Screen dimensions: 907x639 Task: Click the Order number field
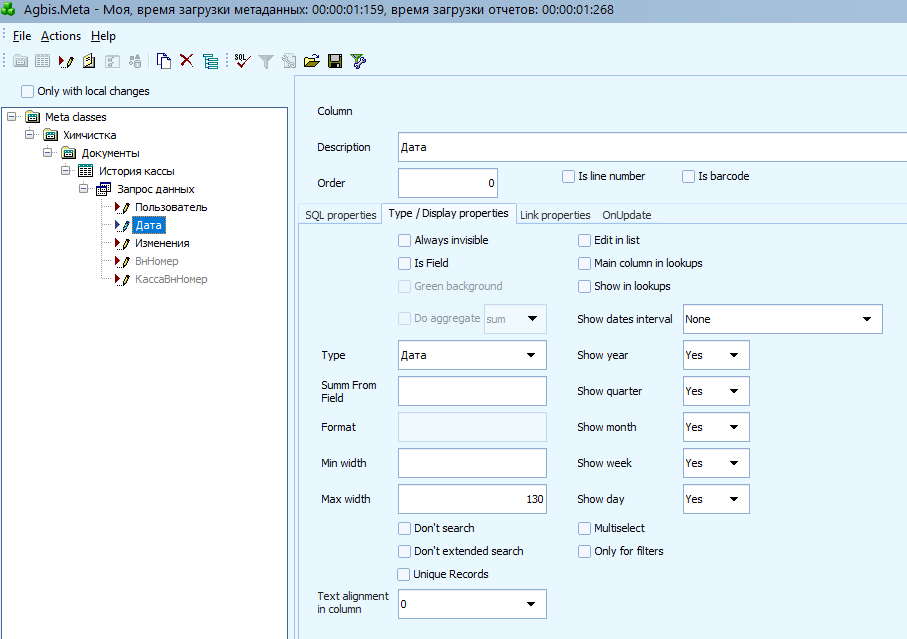click(448, 183)
